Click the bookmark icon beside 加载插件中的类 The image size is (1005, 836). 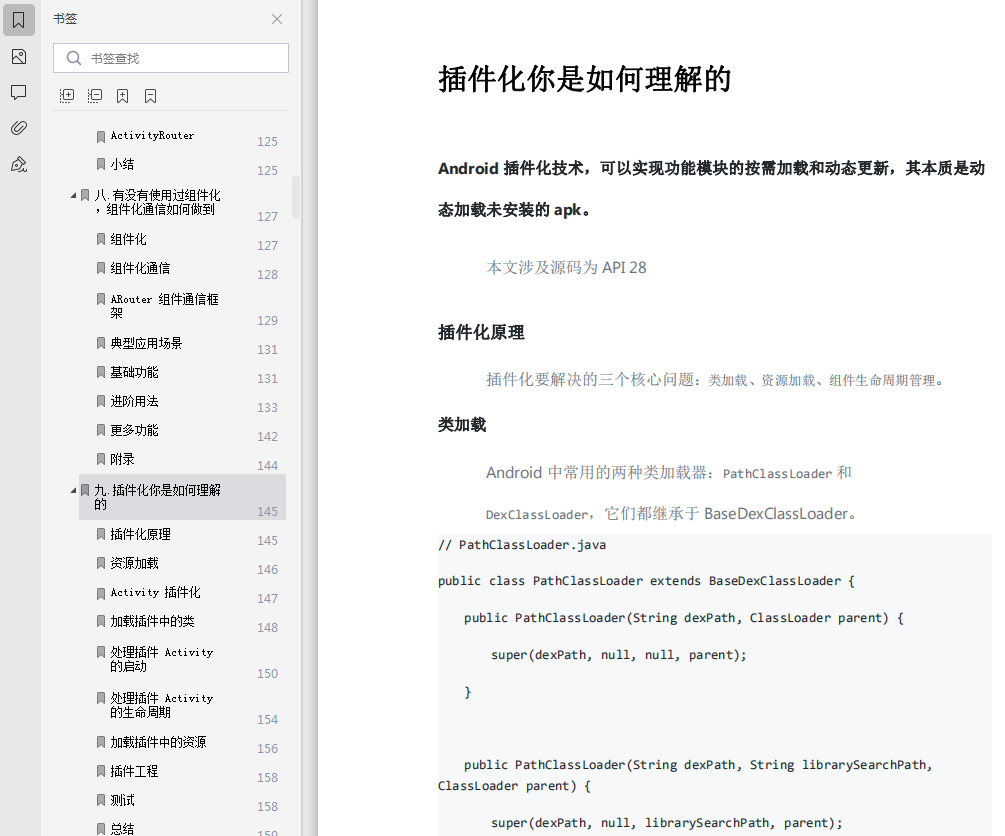[101, 621]
